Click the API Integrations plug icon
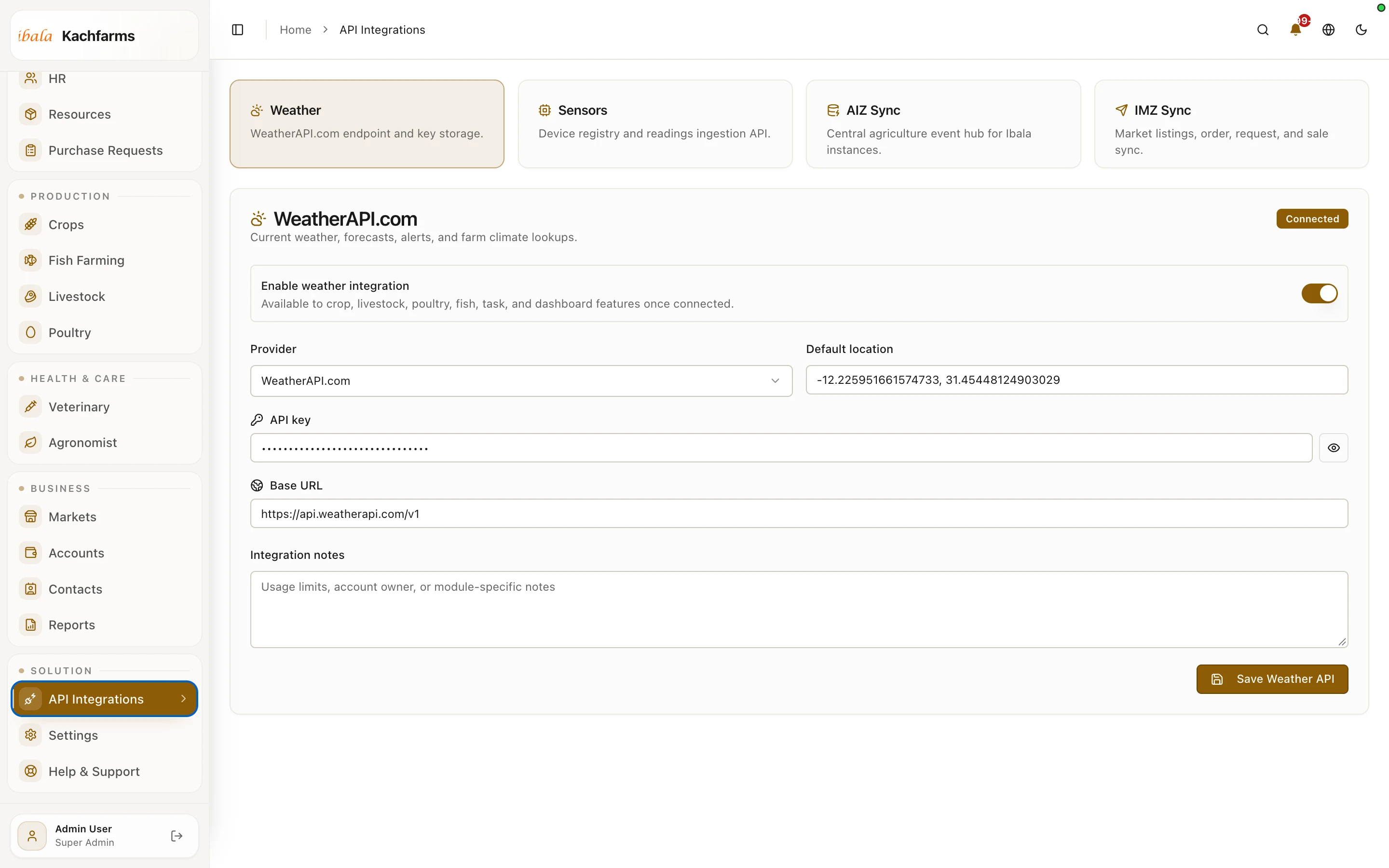Viewport: 1389px width, 868px height. point(31,699)
